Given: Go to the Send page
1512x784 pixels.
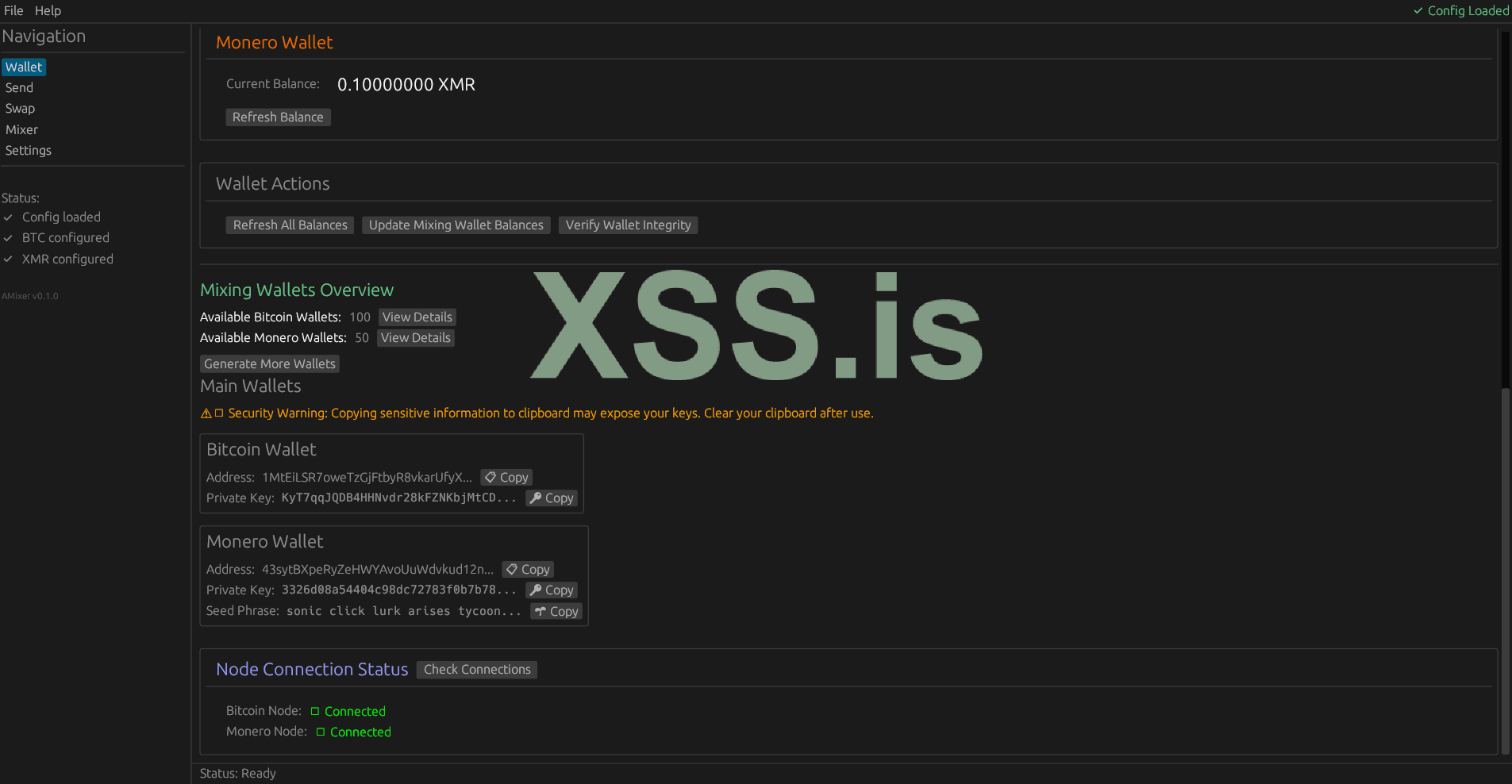Looking at the screenshot, I should 19,88.
